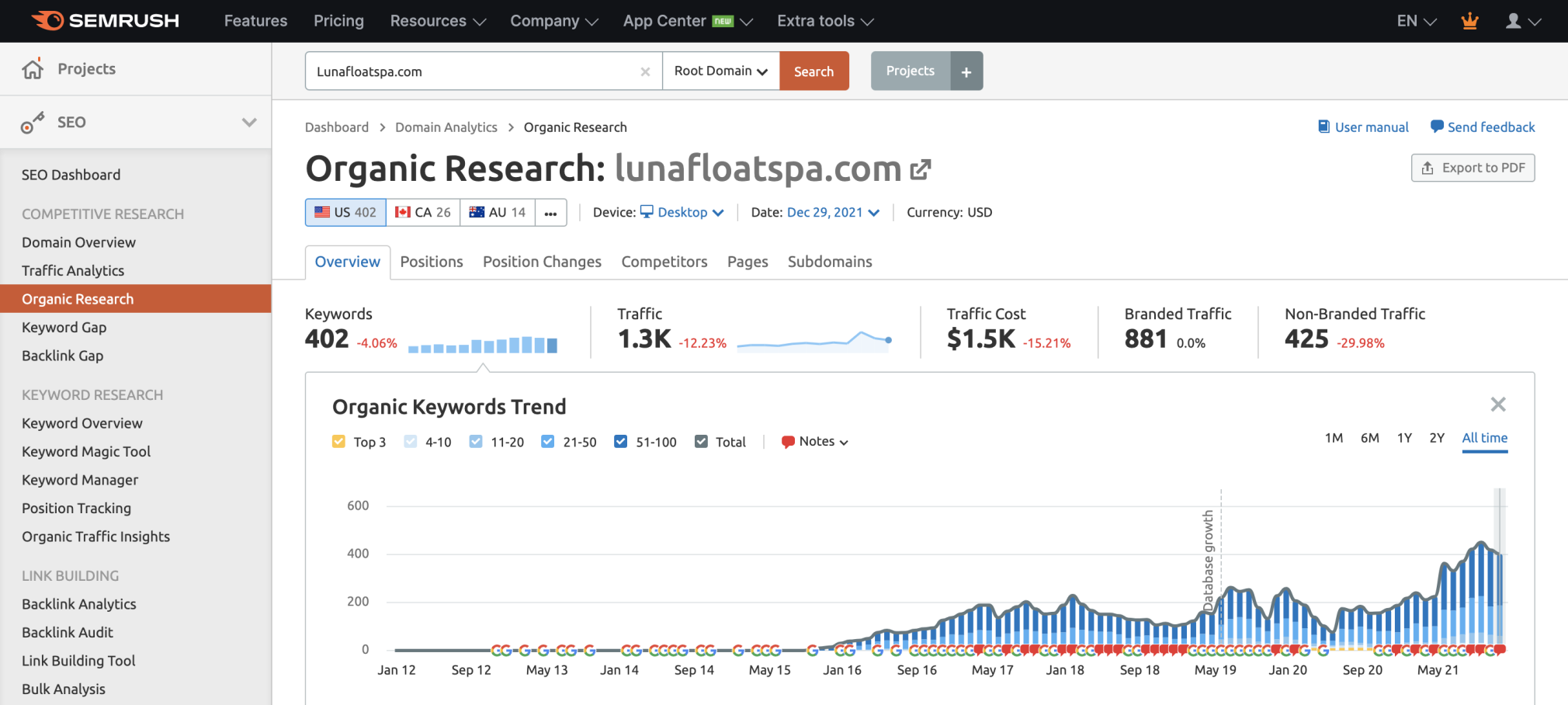1568x705 pixels.
Task: Open lunafloatspa.com in external link icon
Action: coord(921,168)
